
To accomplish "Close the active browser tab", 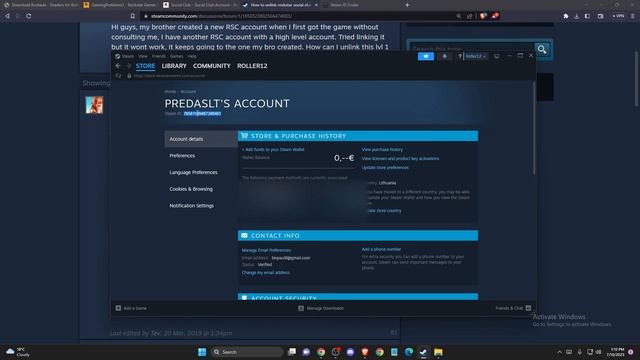I will 316,5.
